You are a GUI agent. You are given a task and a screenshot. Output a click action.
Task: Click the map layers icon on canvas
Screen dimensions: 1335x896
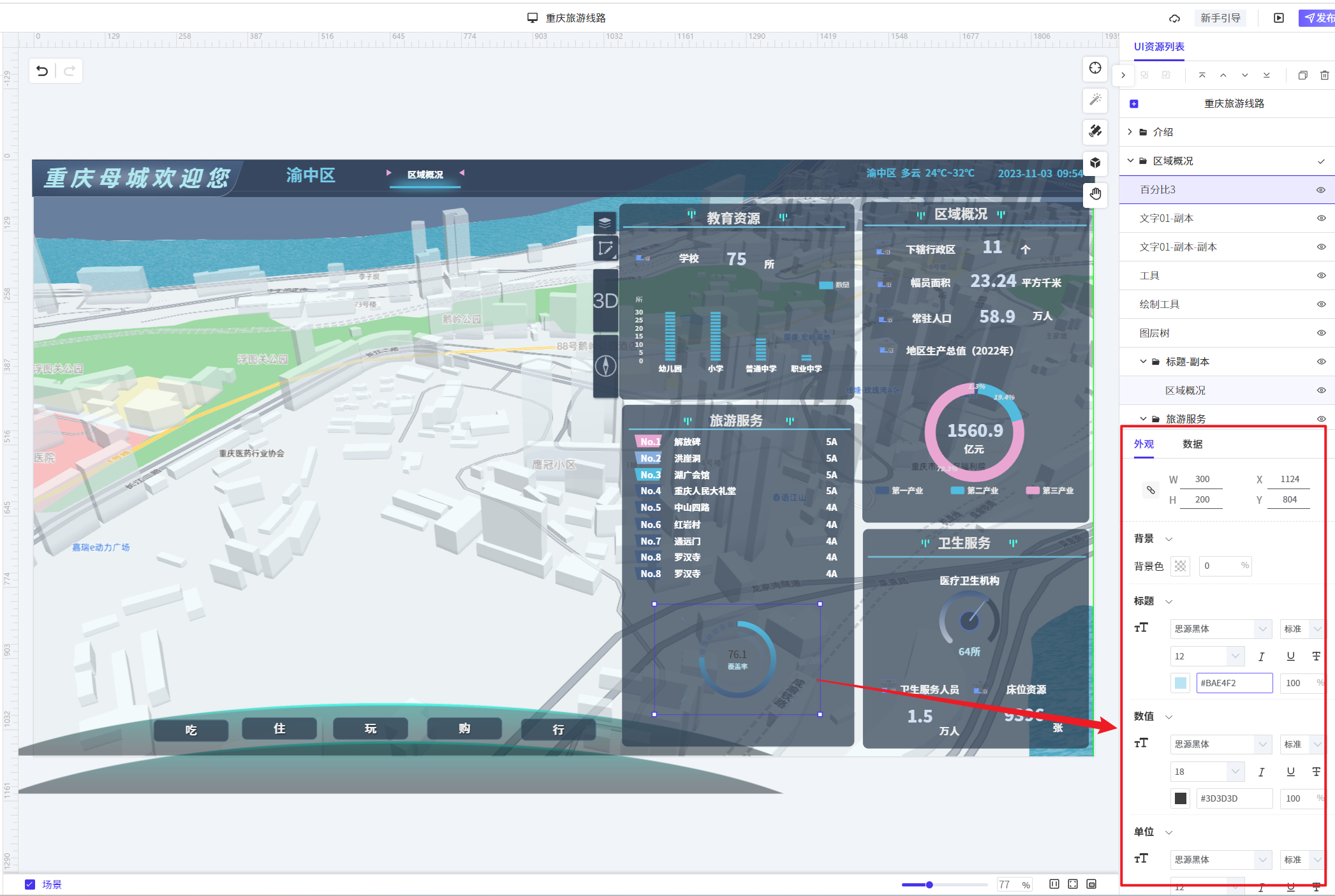pyautogui.click(x=605, y=222)
